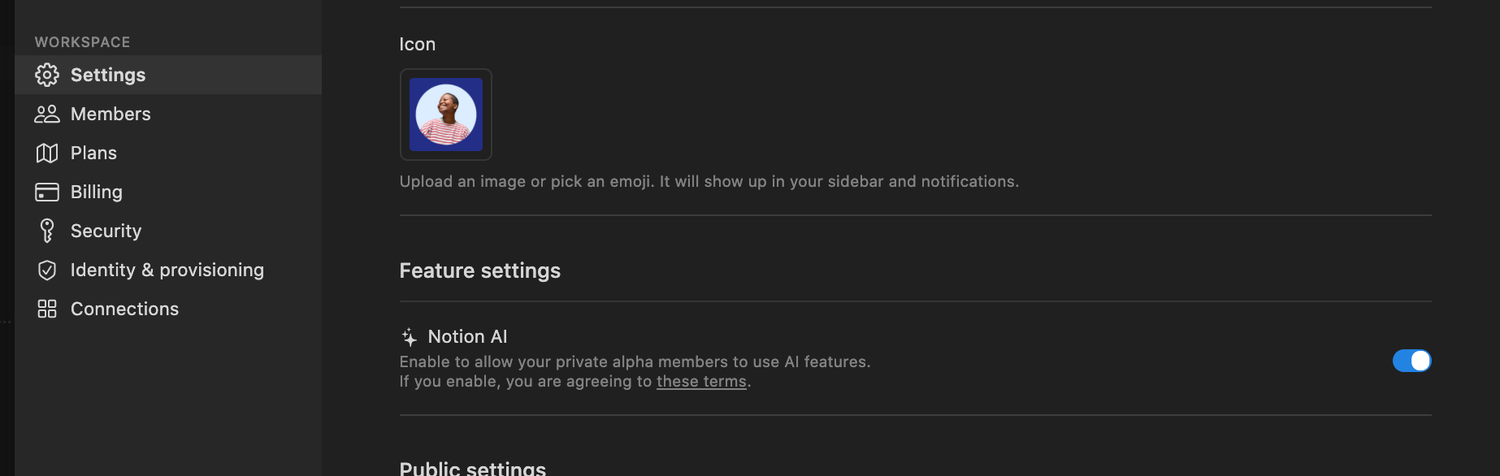The height and width of the screenshot is (476, 1500).
Task: Open the "these terms" link
Action: tap(701, 381)
